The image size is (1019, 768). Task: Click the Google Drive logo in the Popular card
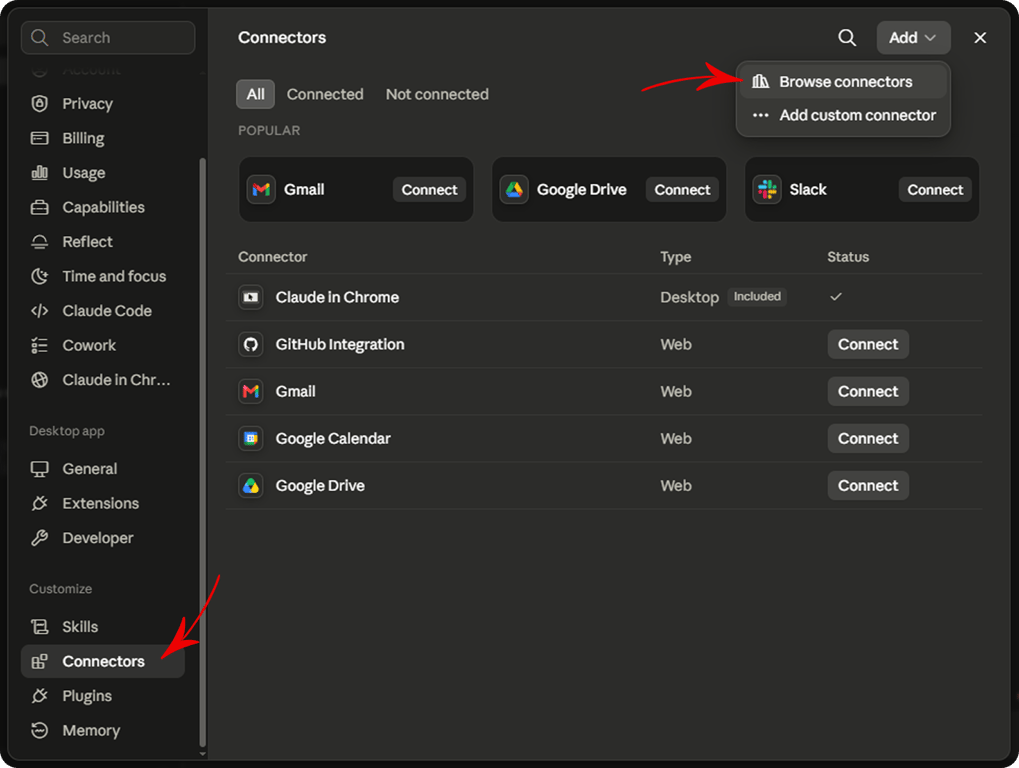[514, 190]
